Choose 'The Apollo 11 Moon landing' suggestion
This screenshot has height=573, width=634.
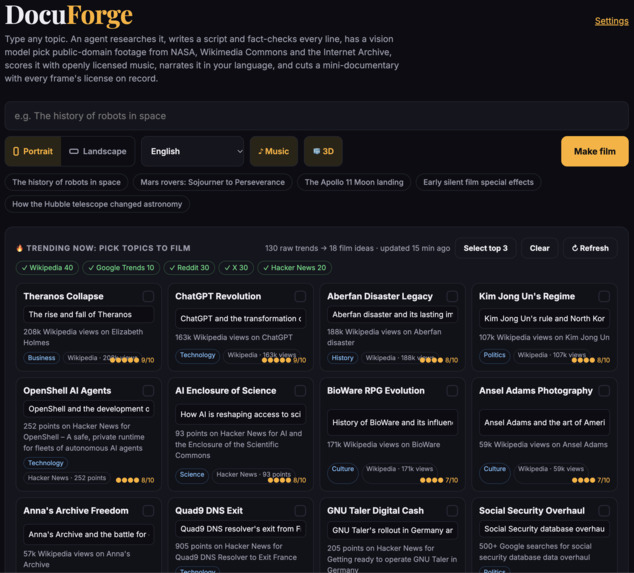tap(354, 182)
